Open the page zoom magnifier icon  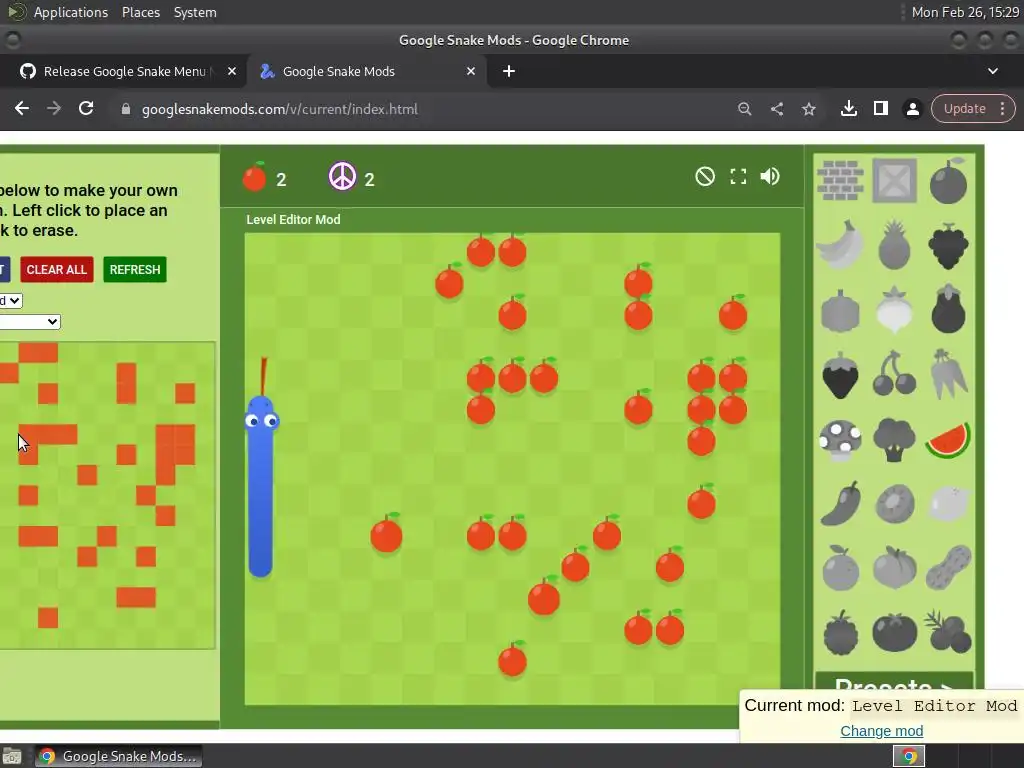(744, 109)
